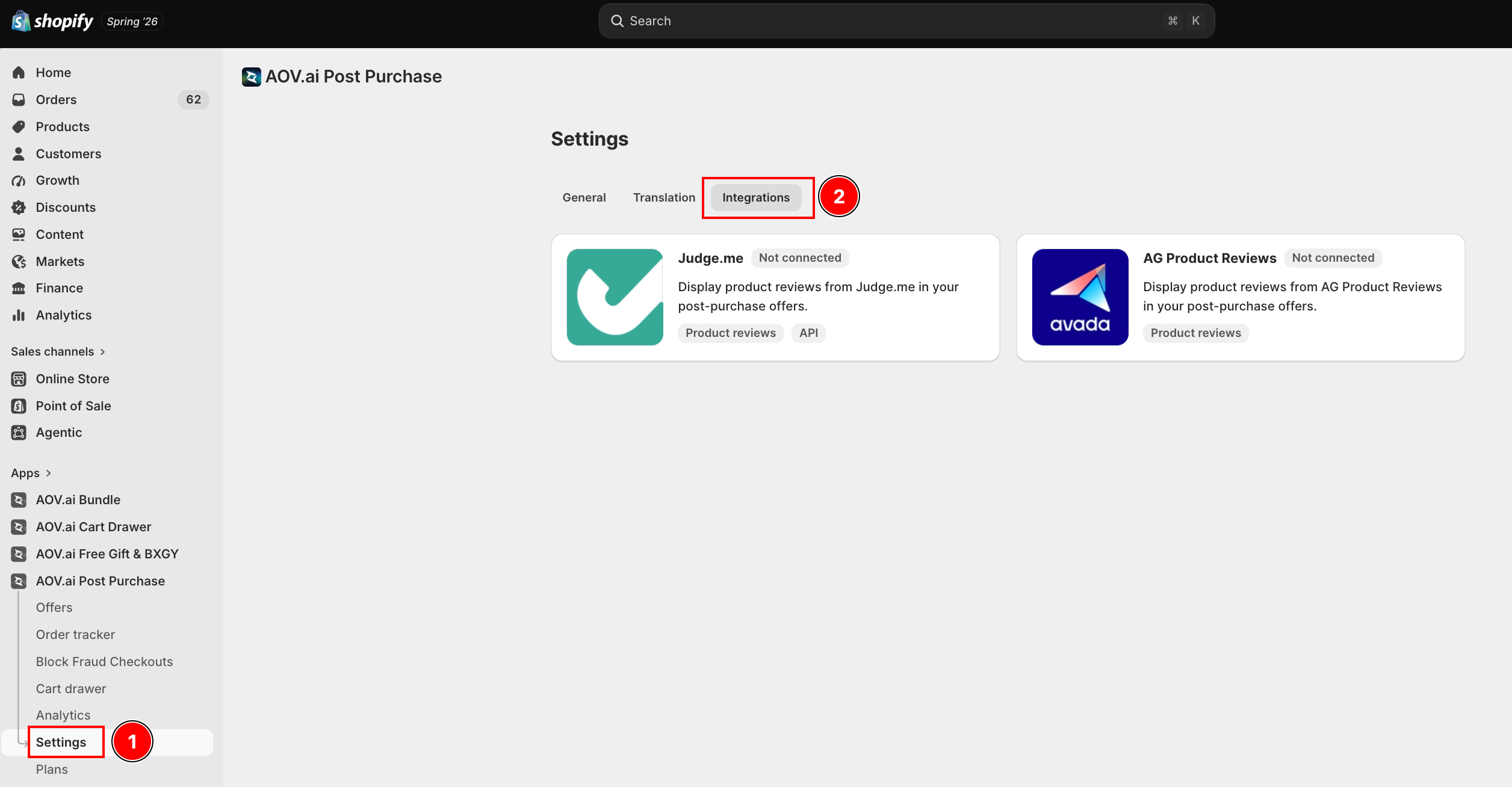Screen dimensions: 1512x787
Task: Open the Content page
Action: [x=60, y=235]
